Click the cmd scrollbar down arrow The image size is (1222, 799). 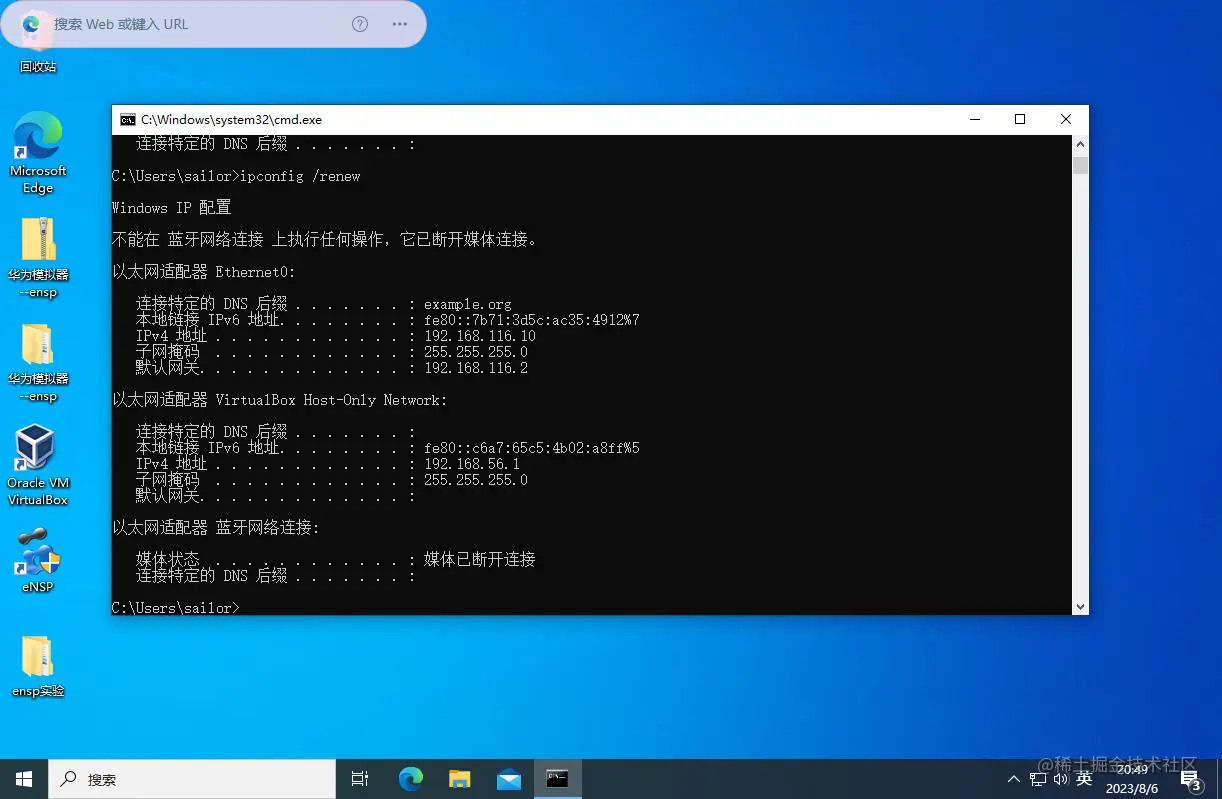pos(1080,606)
